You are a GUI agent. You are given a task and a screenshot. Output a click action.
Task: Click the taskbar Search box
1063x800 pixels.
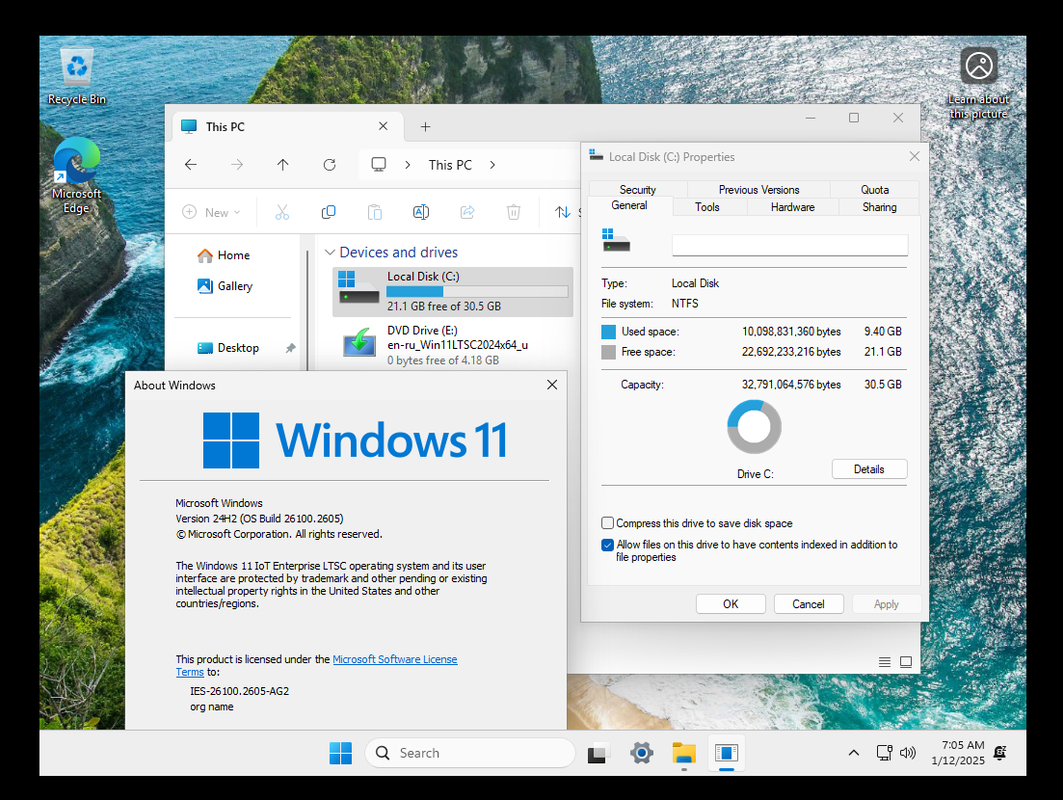coord(470,753)
